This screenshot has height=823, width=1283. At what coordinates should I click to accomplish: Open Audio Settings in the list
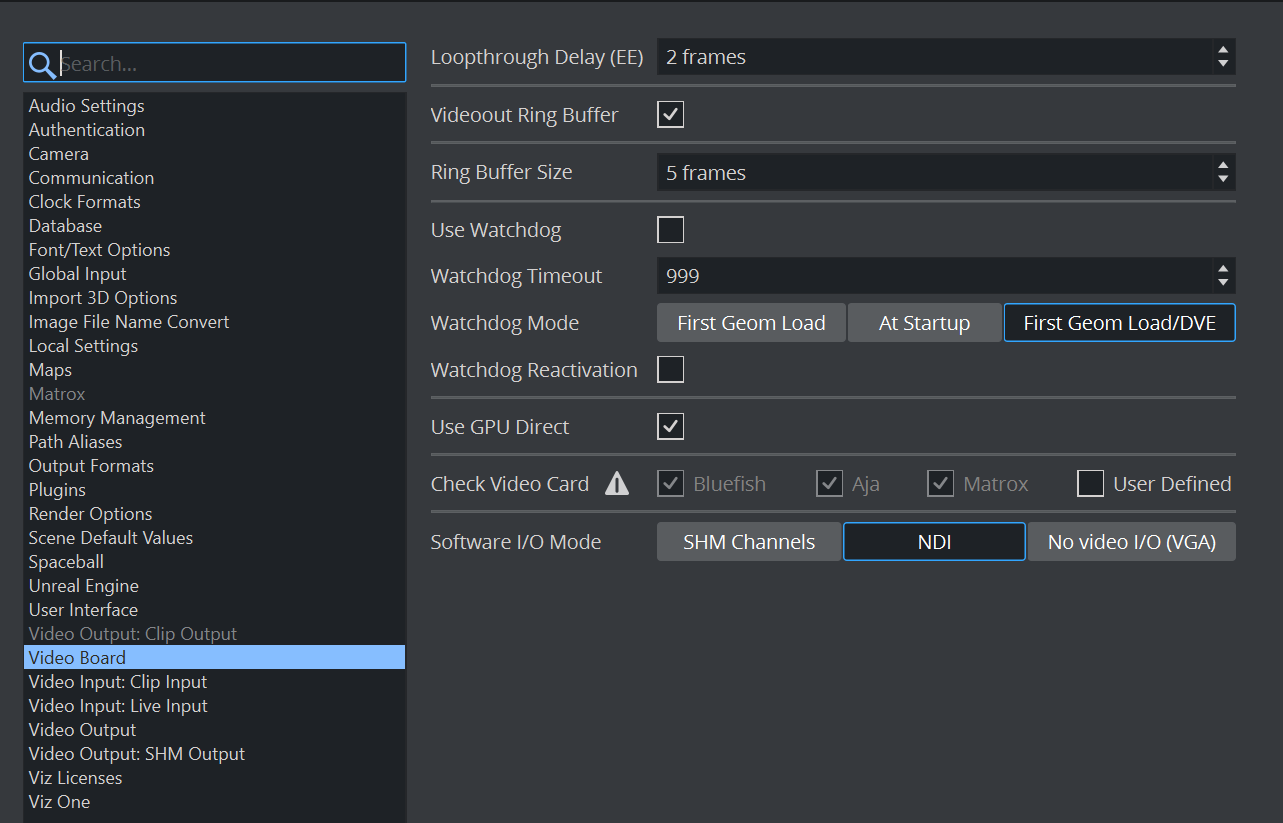pyautogui.click(x=86, y=106)
